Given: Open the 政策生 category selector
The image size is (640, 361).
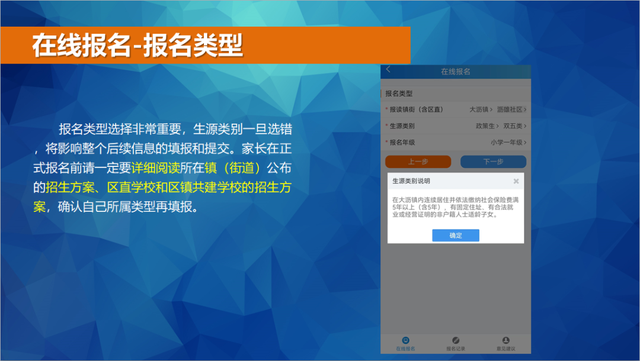Looking at the screenshot, I should tap(487, 126).
